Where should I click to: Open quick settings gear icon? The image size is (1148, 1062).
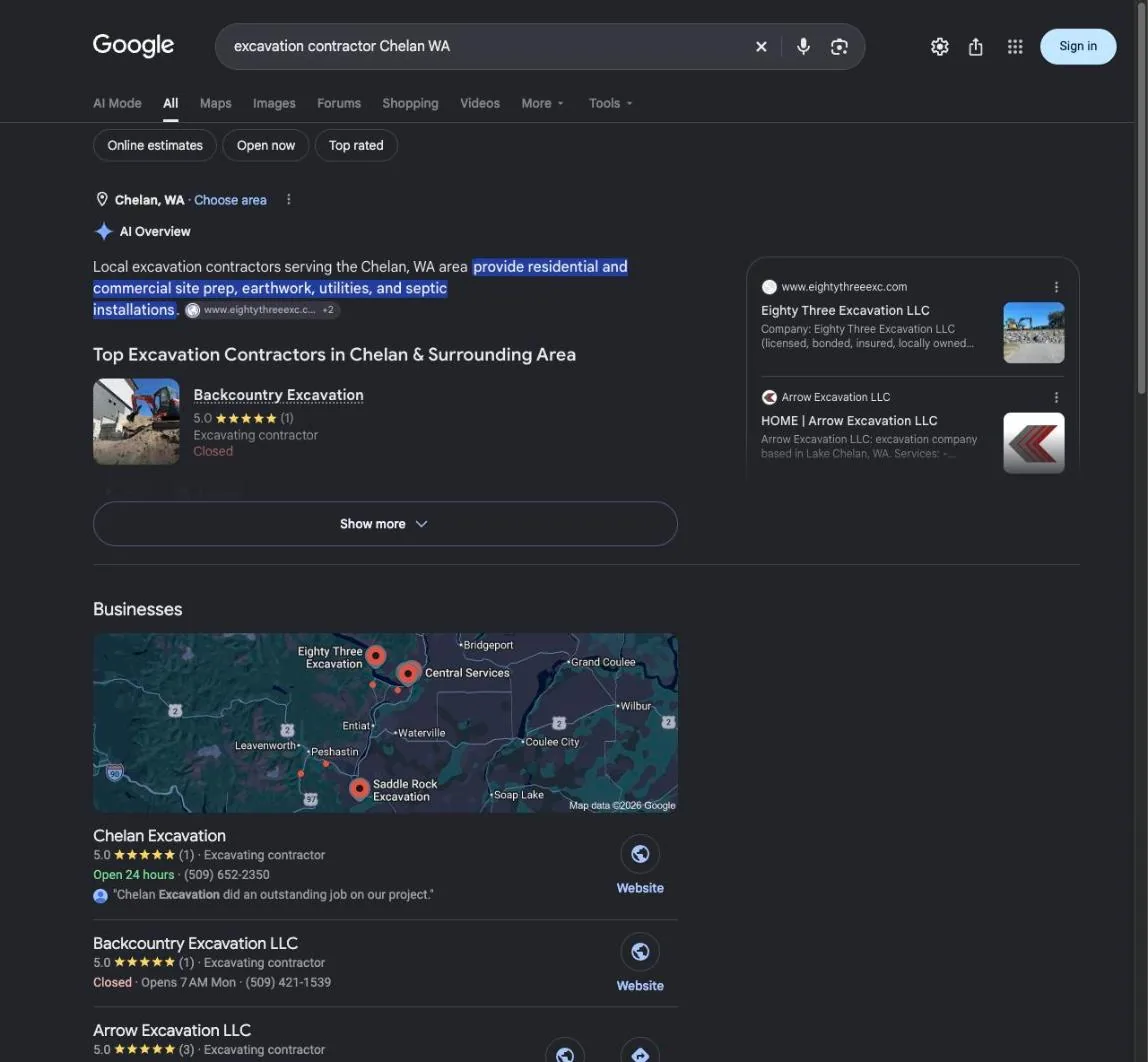(x=939, y=46)
